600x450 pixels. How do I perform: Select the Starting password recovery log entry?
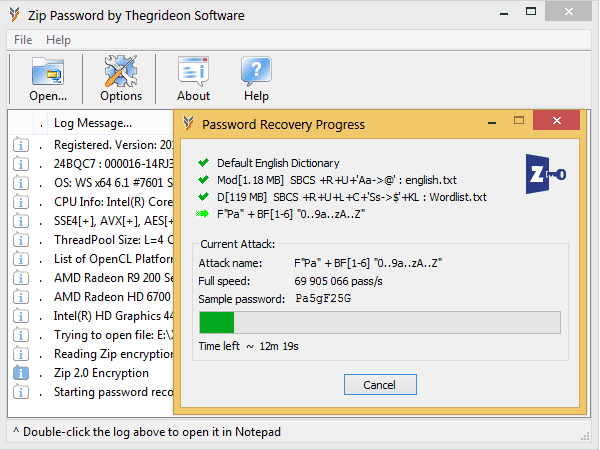pos(113,392)
